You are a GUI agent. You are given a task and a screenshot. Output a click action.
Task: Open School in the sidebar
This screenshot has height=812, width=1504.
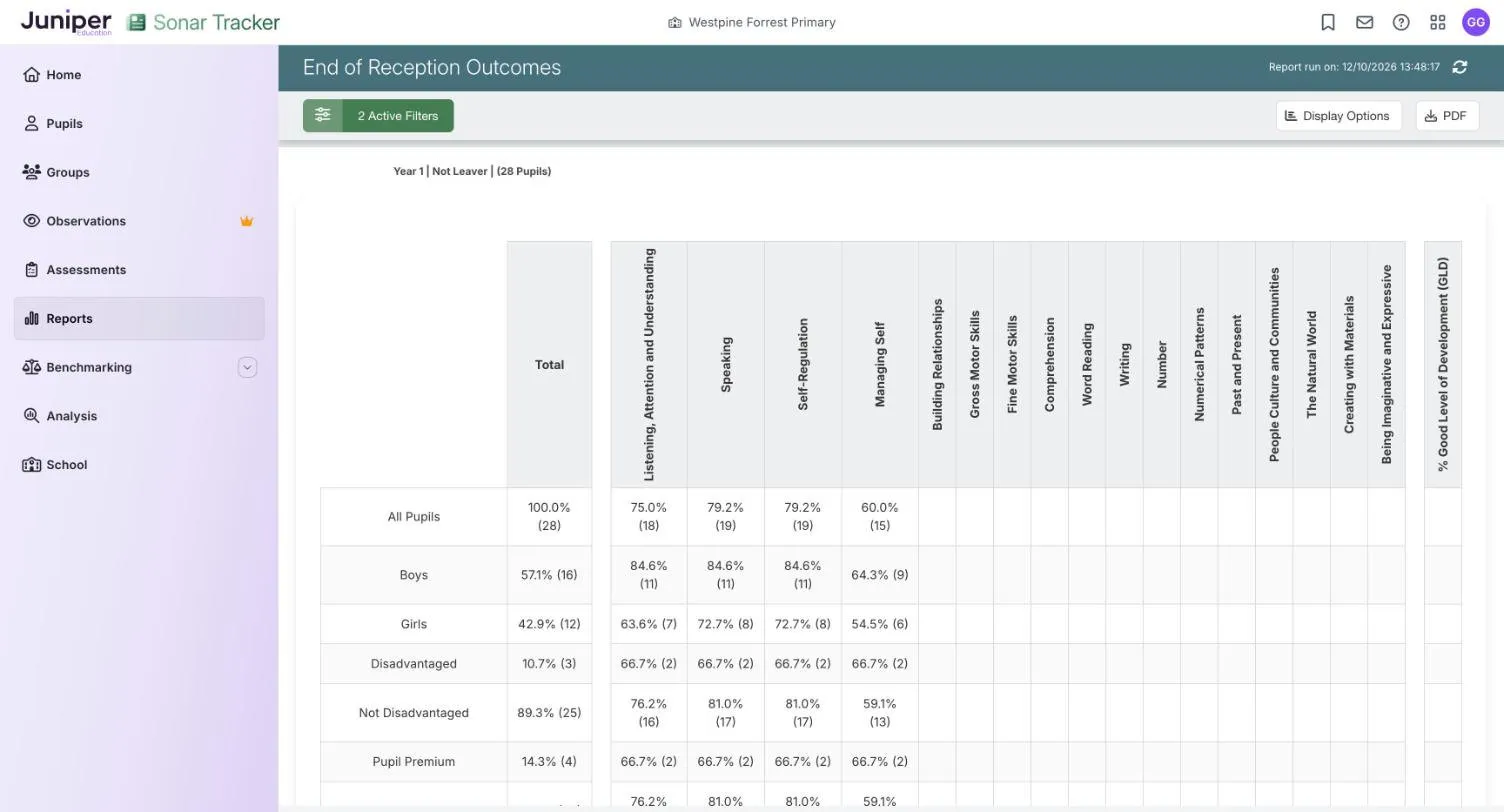pos(139,465)
